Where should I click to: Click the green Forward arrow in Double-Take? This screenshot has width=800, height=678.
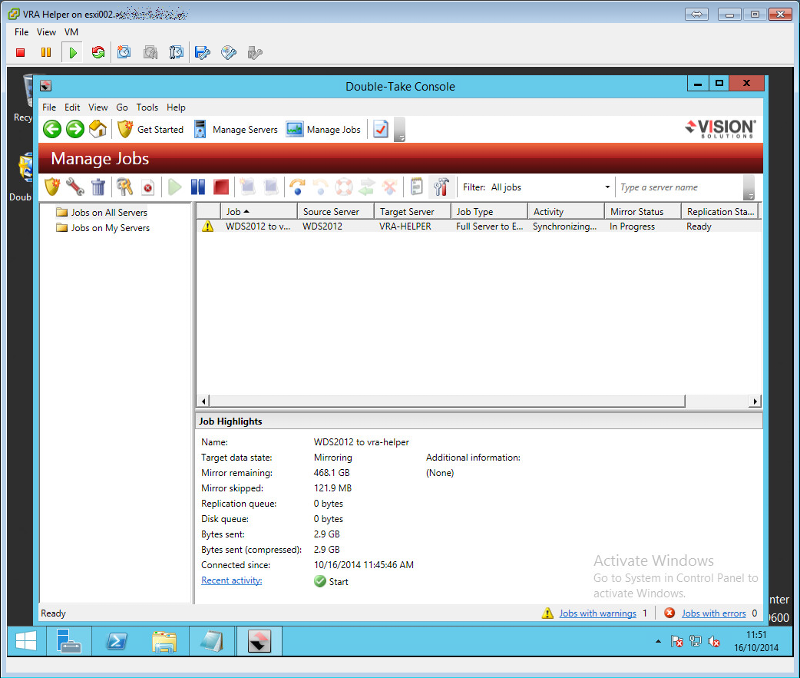pos(75,129)
